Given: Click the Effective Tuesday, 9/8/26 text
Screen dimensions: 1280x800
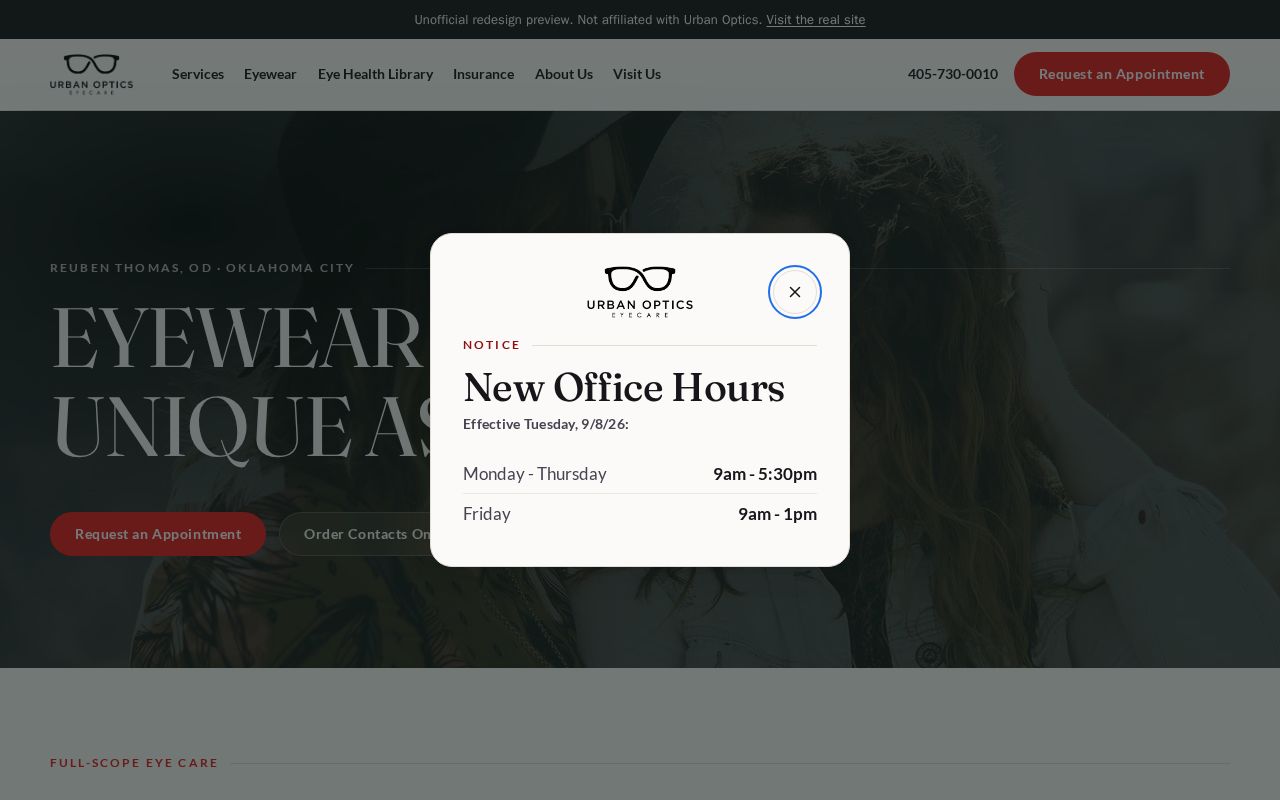Looking at the screenshot, I should tap(546, 424).
